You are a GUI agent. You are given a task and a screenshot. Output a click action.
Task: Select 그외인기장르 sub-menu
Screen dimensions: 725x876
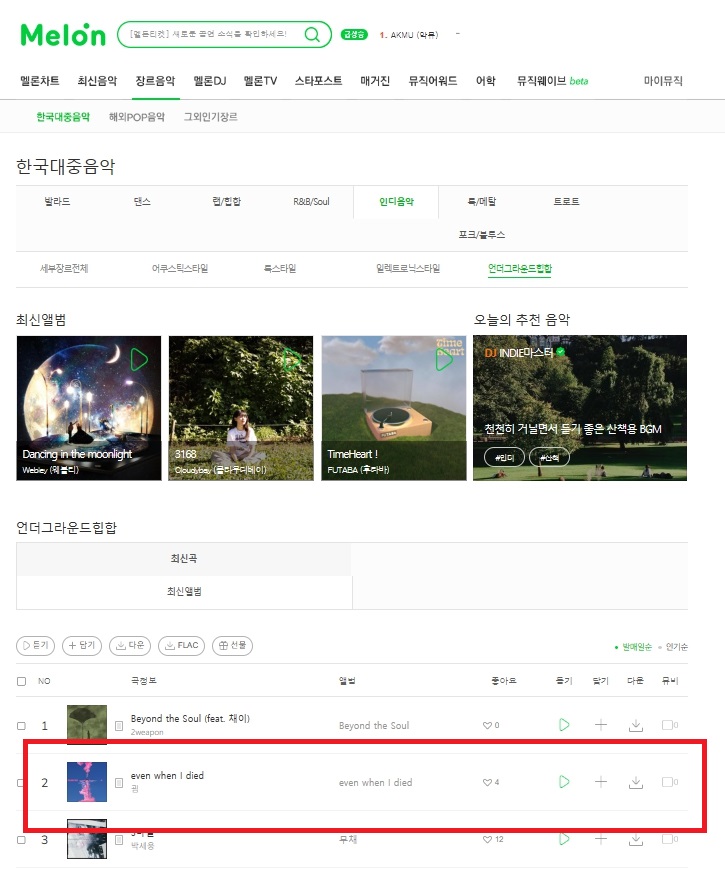211,117
